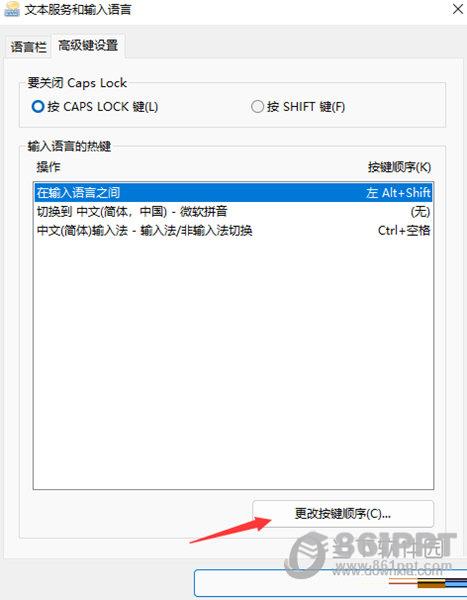Switch to the 语言栏 tab
This screenshot has width=467, height=600.
point(29,47)
